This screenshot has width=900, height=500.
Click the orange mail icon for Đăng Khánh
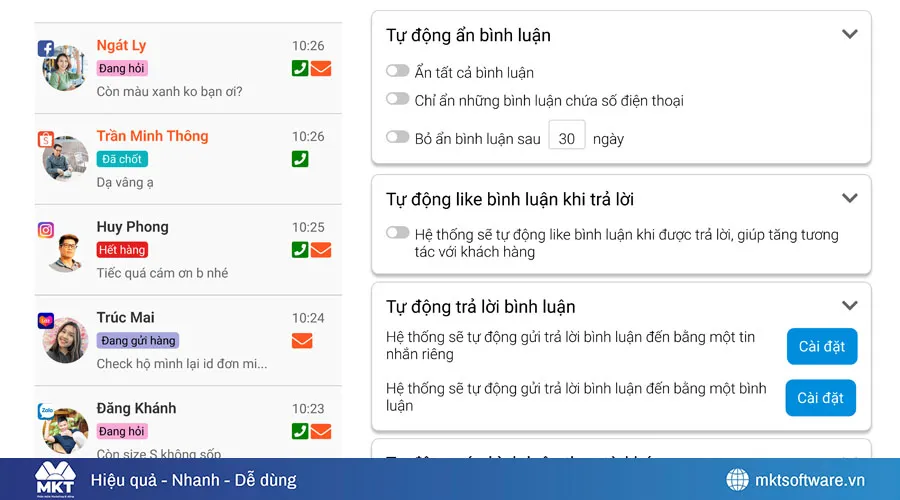321,432
